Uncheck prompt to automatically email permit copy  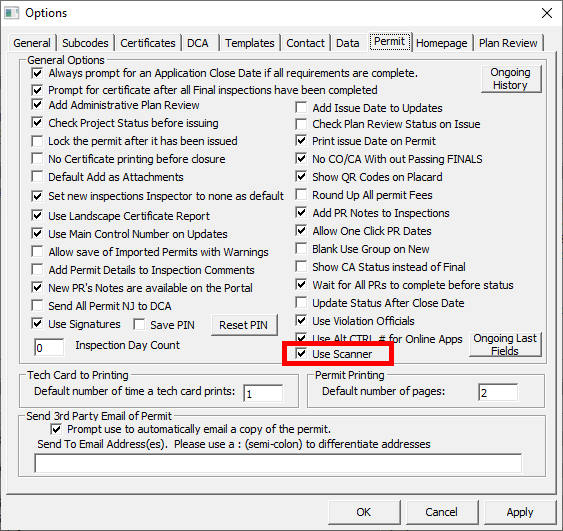[56, 429]
